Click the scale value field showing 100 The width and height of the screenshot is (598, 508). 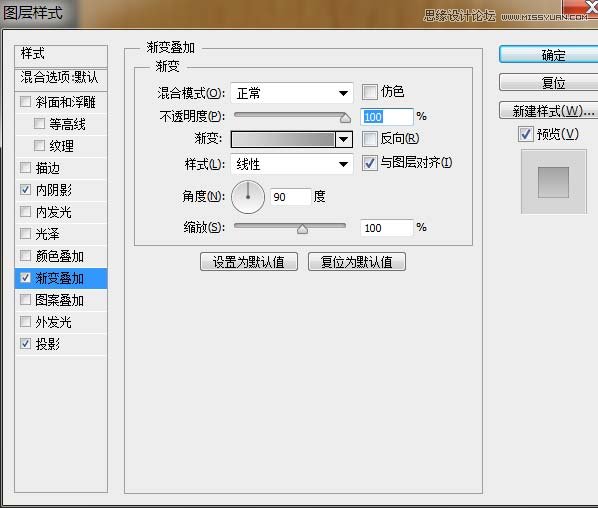pyautogui.click(x=387, y=228)
